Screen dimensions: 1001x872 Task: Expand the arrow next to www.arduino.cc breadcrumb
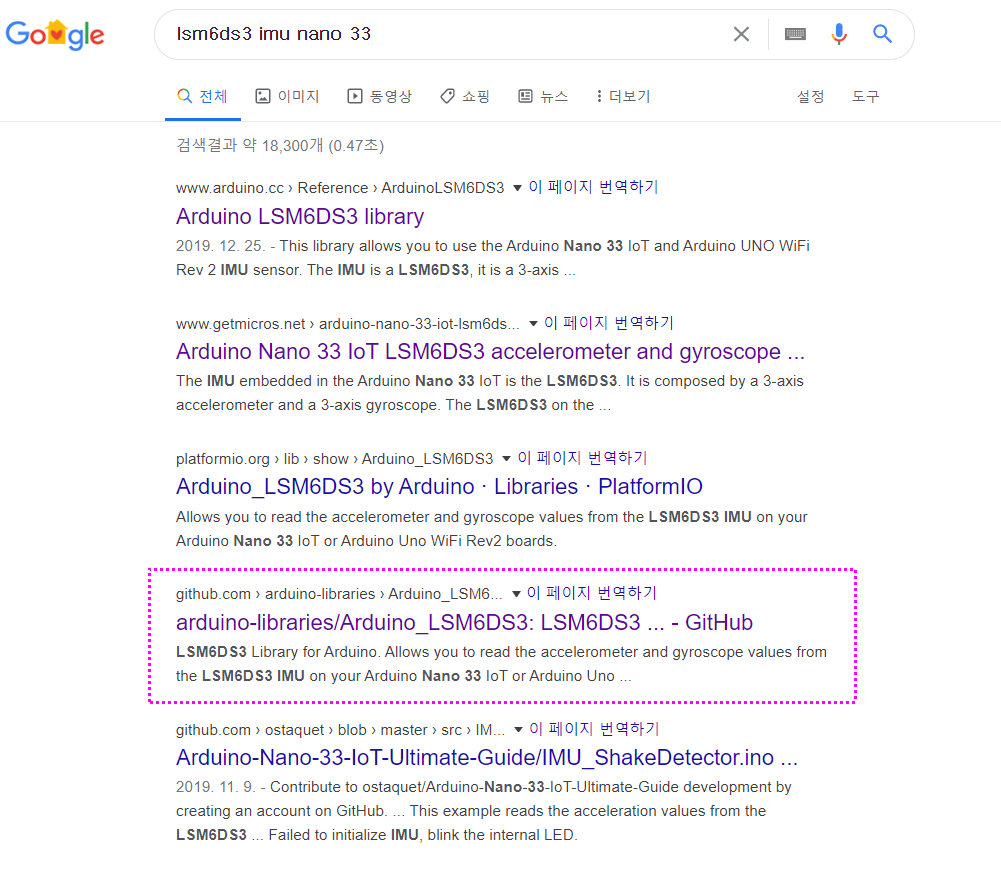point(517,188)
